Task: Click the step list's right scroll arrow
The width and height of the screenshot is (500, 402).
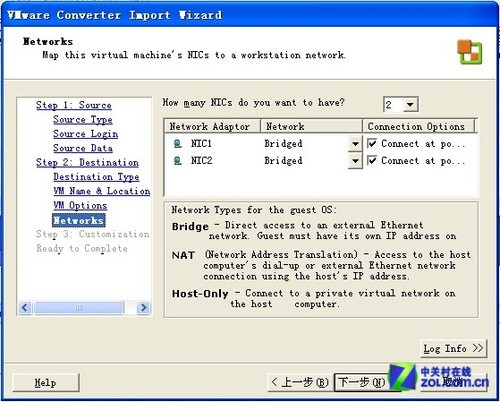Action: 144,307
